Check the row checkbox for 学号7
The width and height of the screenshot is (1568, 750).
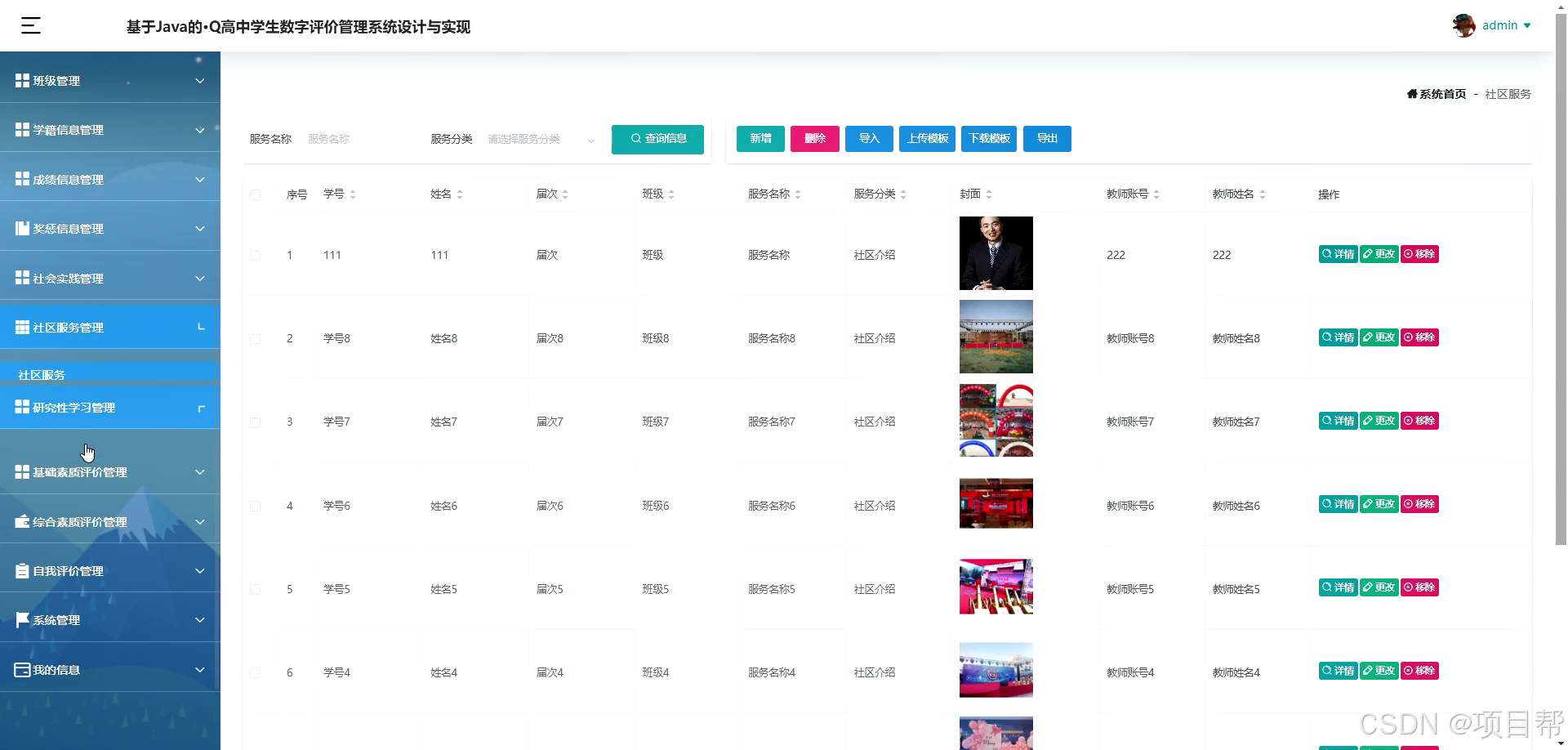256,422
